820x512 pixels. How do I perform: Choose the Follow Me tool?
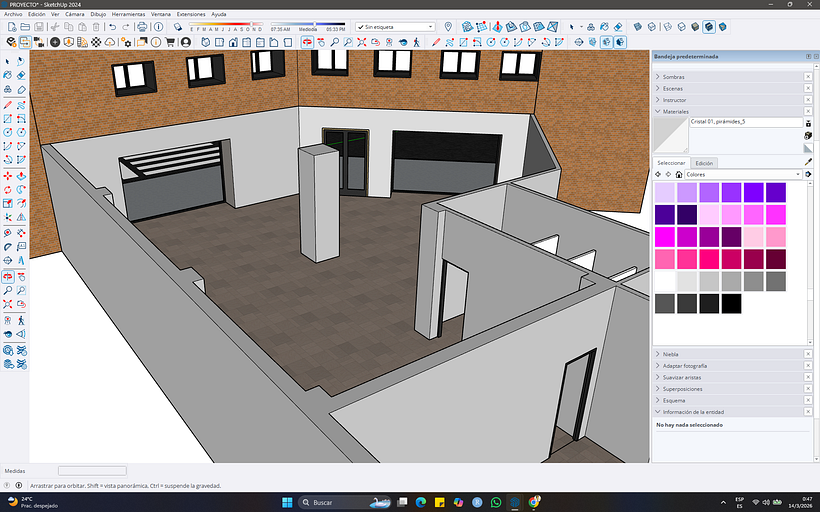click(x=21, y=189)
